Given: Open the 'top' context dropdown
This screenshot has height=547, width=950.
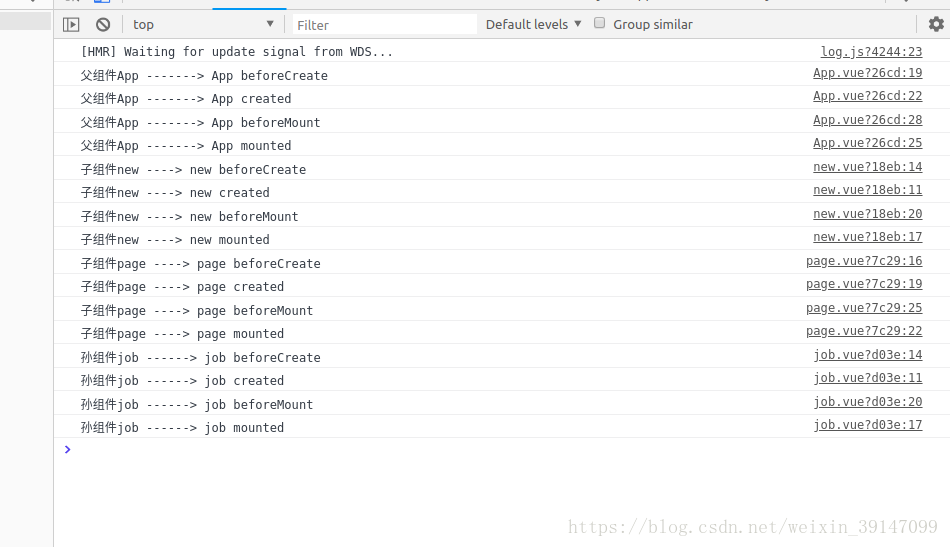Looking at the screenshot, I should (203, 24).
